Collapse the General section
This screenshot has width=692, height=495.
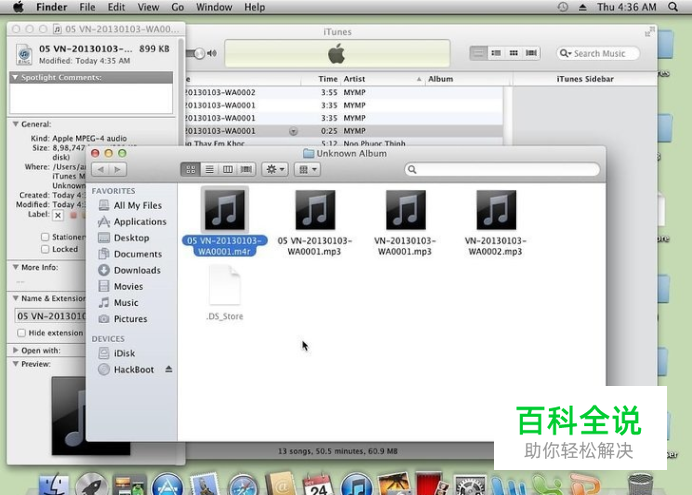tap(15, 124)
